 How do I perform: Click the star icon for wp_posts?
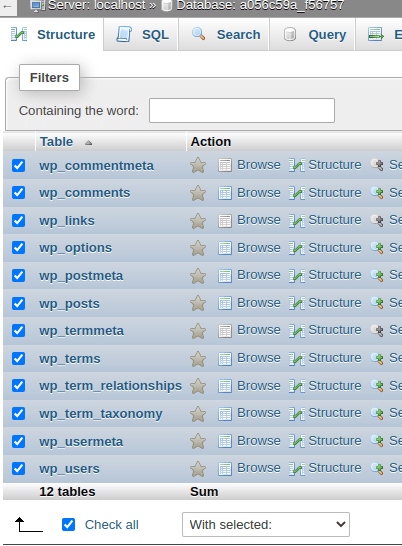198,303
